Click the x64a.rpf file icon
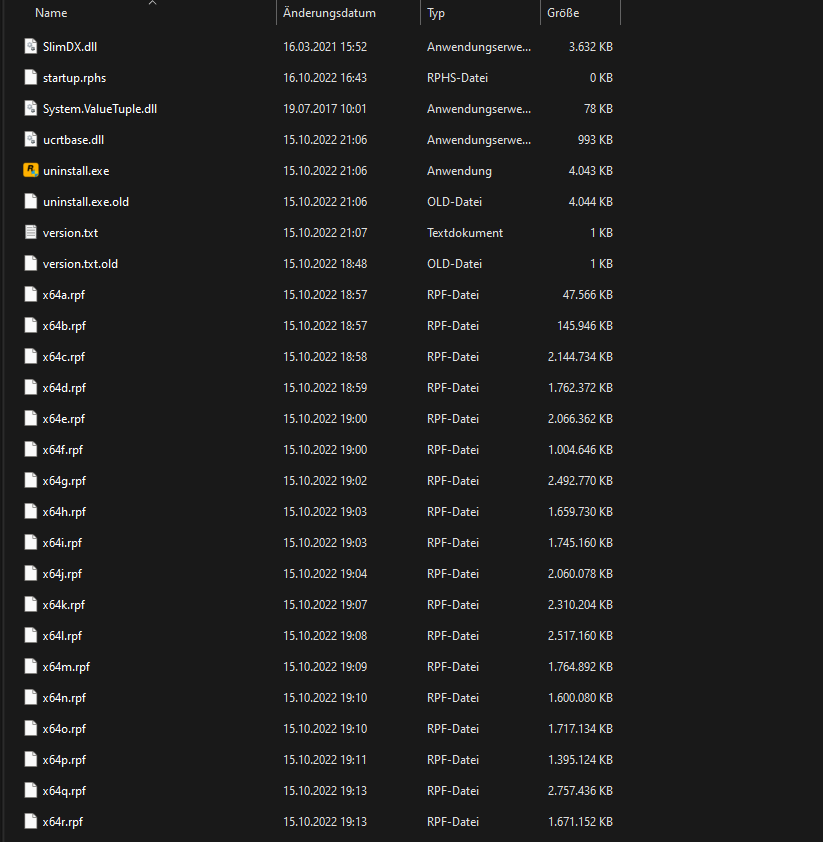The image size is (823, 842). tap(30, 295)
